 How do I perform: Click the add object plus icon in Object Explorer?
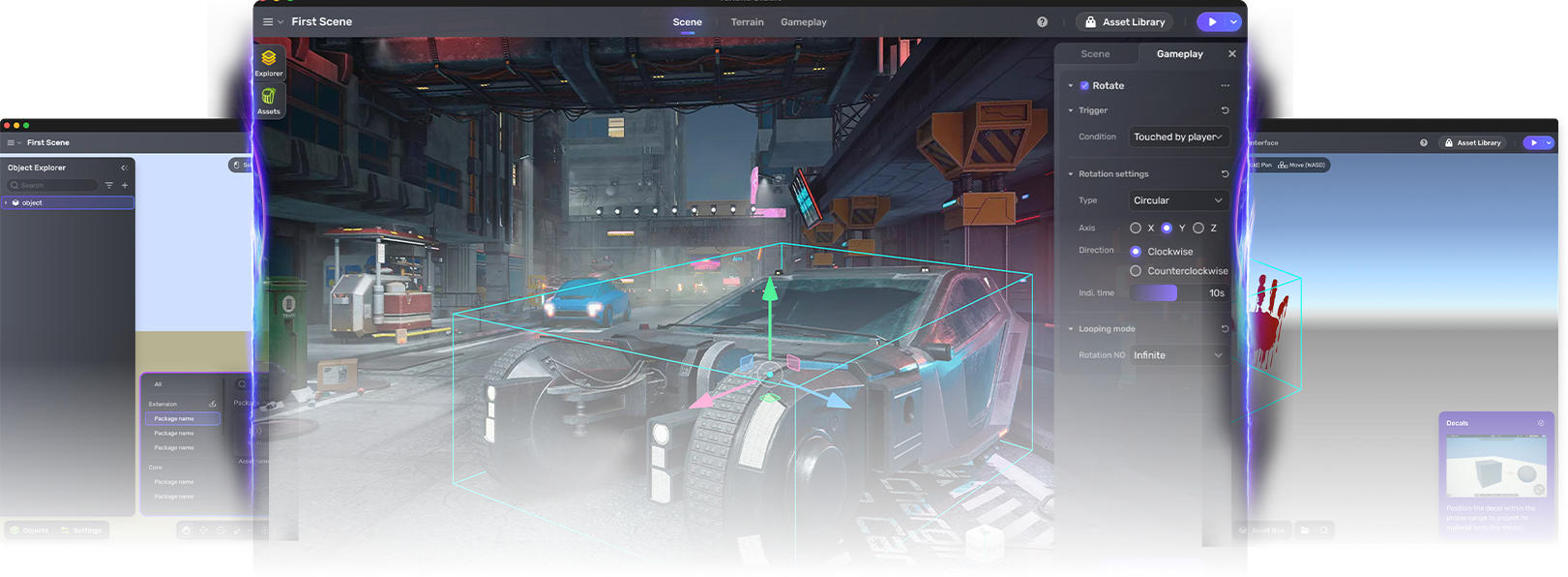[x=125, y=185]
